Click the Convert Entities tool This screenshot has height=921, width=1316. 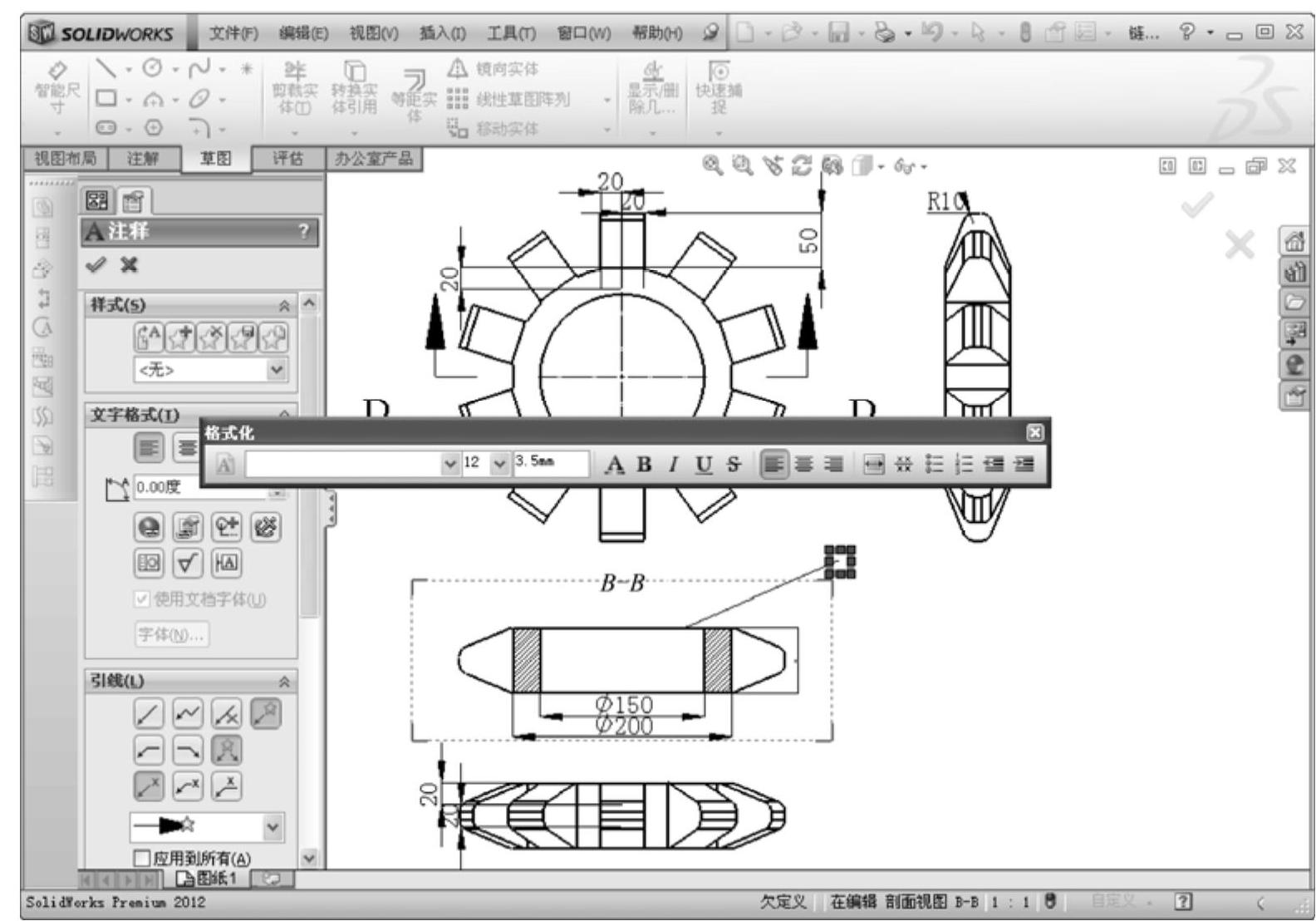coord(354,89)
